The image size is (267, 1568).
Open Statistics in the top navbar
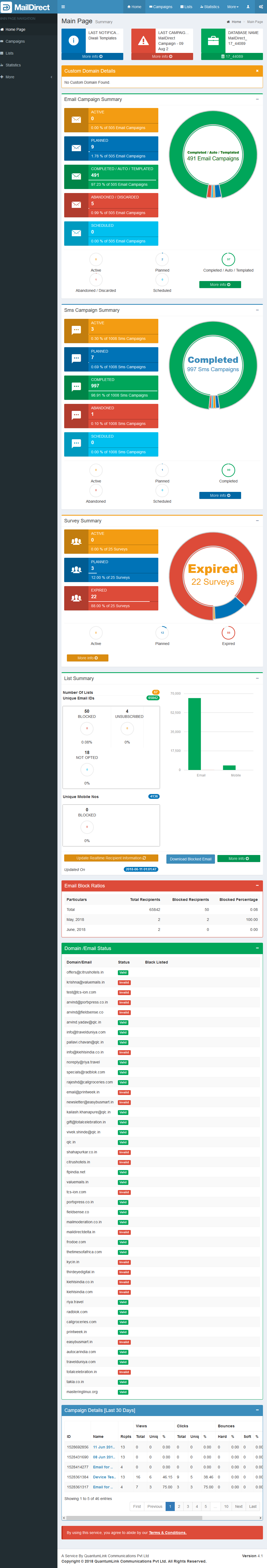tap(210, 7)
